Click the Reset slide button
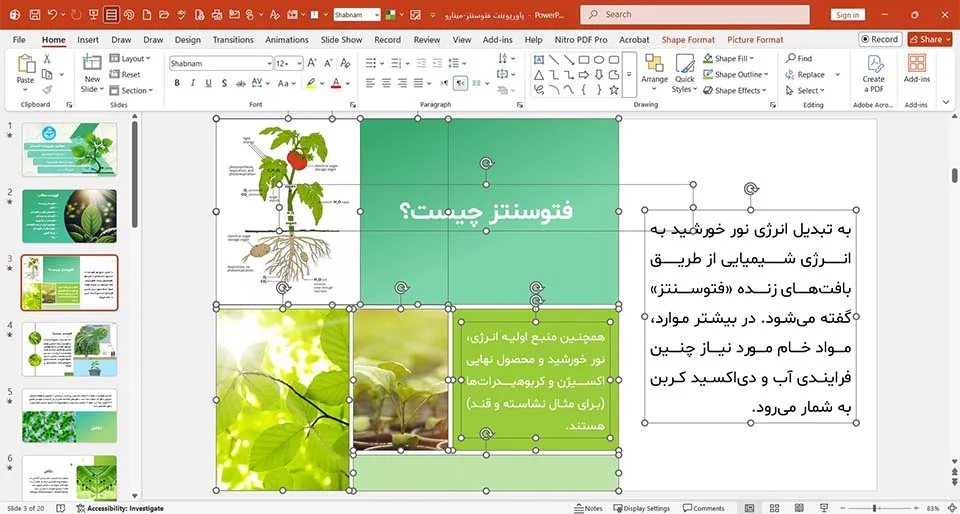This screenshot has width=960, height=514. pos(125,75)
